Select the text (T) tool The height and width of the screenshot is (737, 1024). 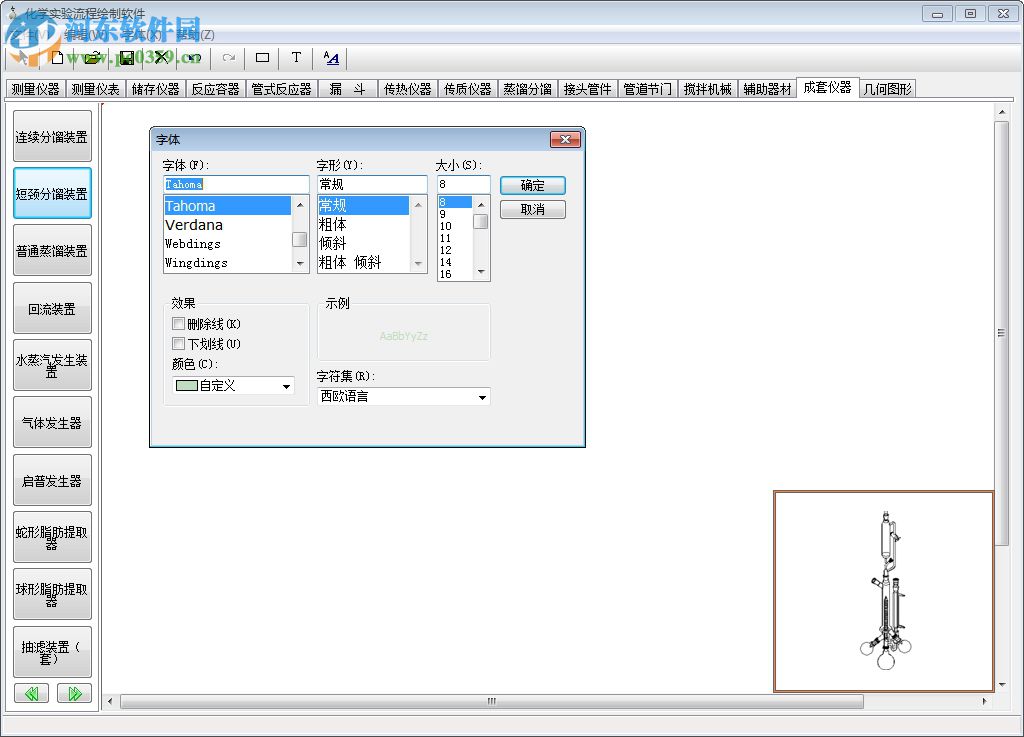[x=295, y=57]
